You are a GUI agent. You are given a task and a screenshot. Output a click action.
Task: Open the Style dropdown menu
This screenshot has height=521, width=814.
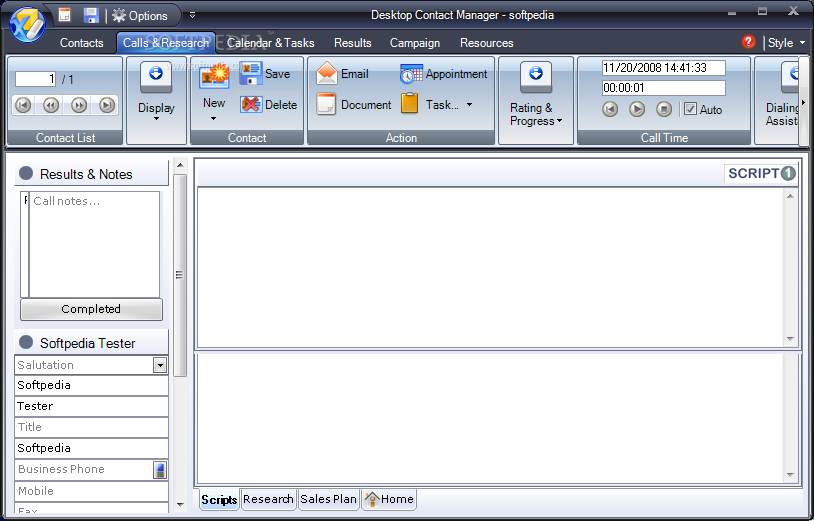click(x=786, y=43)
